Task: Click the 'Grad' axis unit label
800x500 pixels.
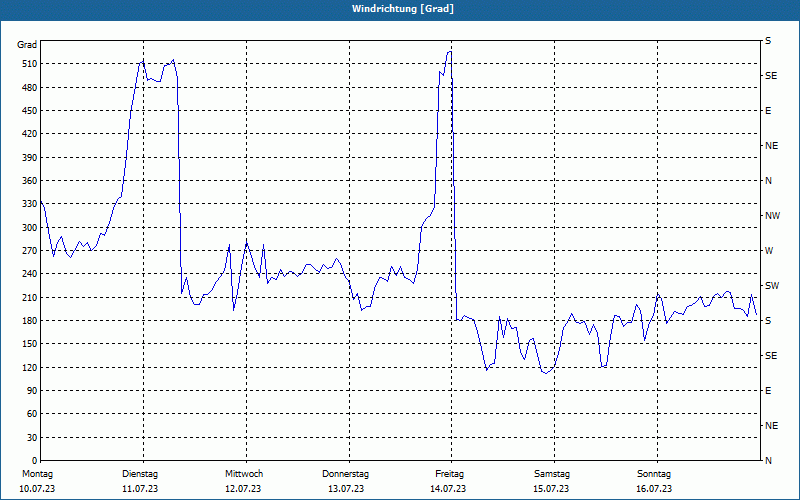Action: pyautogui.click(x=27, y=45)
